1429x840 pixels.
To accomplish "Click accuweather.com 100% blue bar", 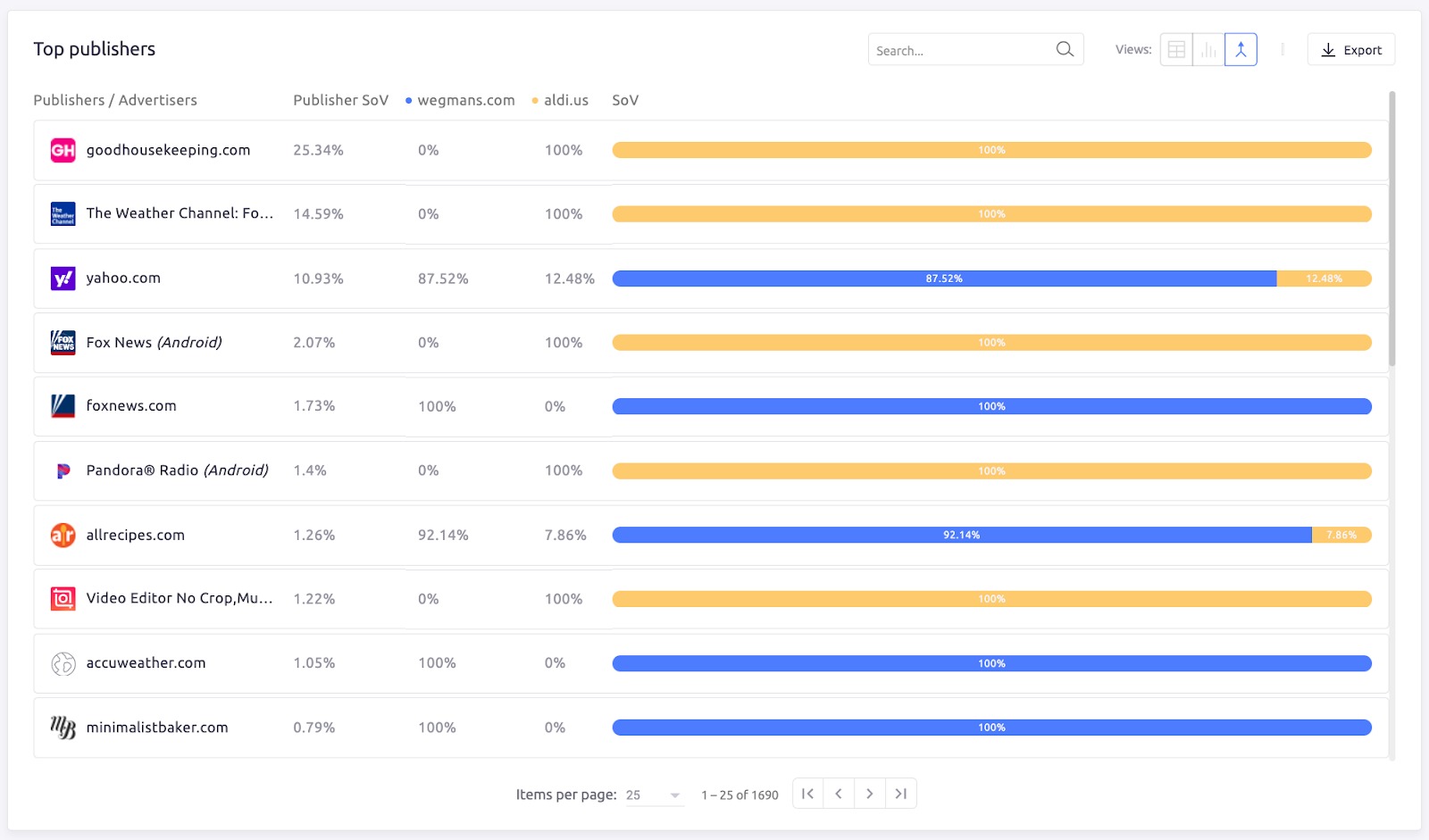I will 991,663.
